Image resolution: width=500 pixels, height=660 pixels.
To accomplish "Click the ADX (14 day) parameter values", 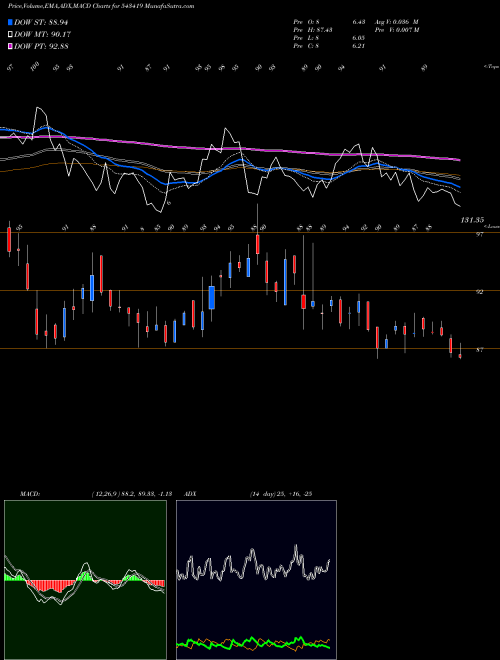I will point(281,494).
